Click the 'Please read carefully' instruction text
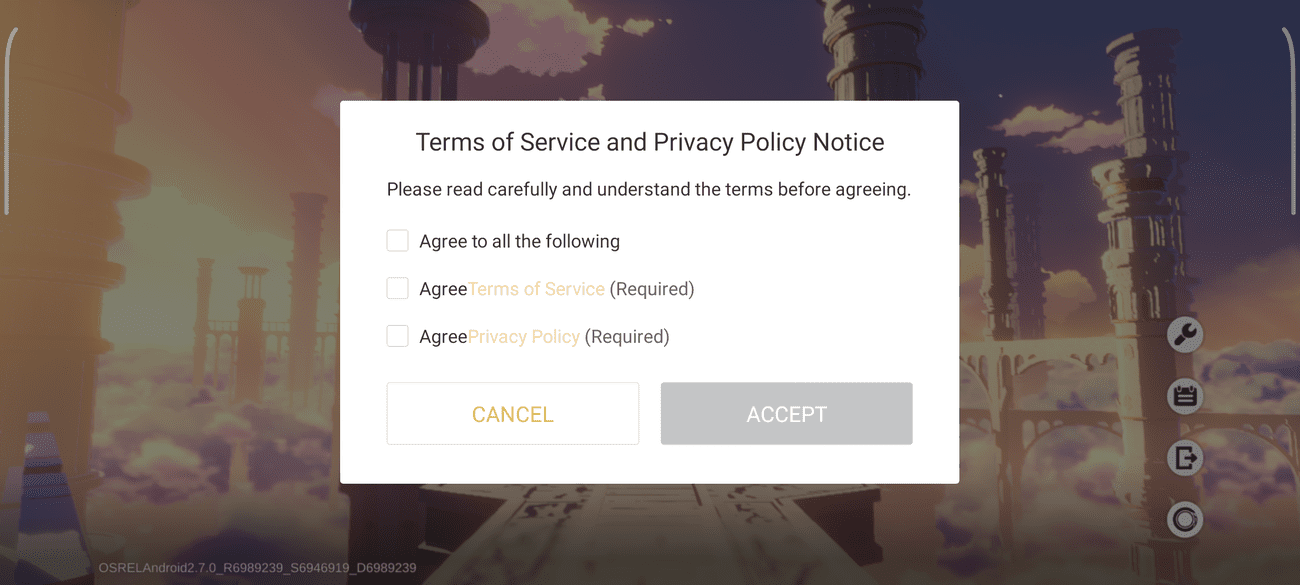The image size is (1300, 585). tap(649, 190)
